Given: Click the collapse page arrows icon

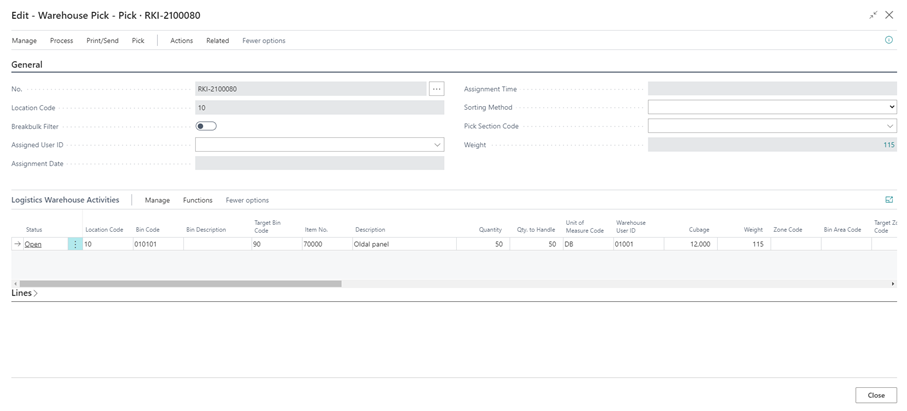Looking at the screenshot, I should click(873, 15).
